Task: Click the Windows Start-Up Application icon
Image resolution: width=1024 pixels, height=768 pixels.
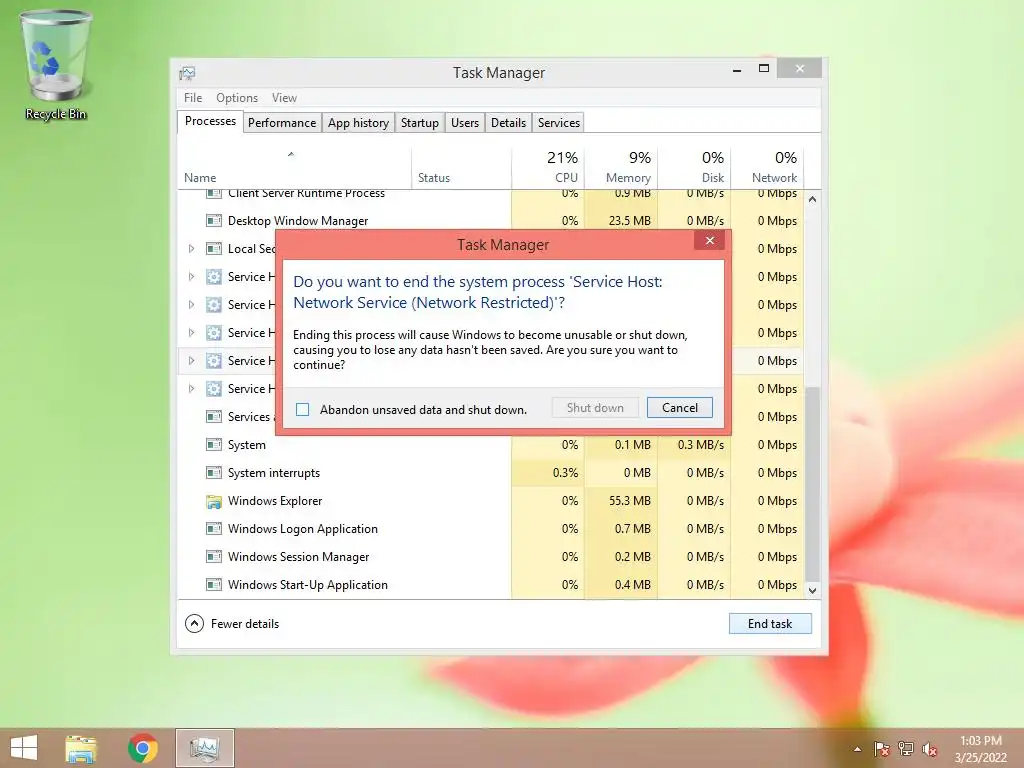Action: [x=214, y=585]
